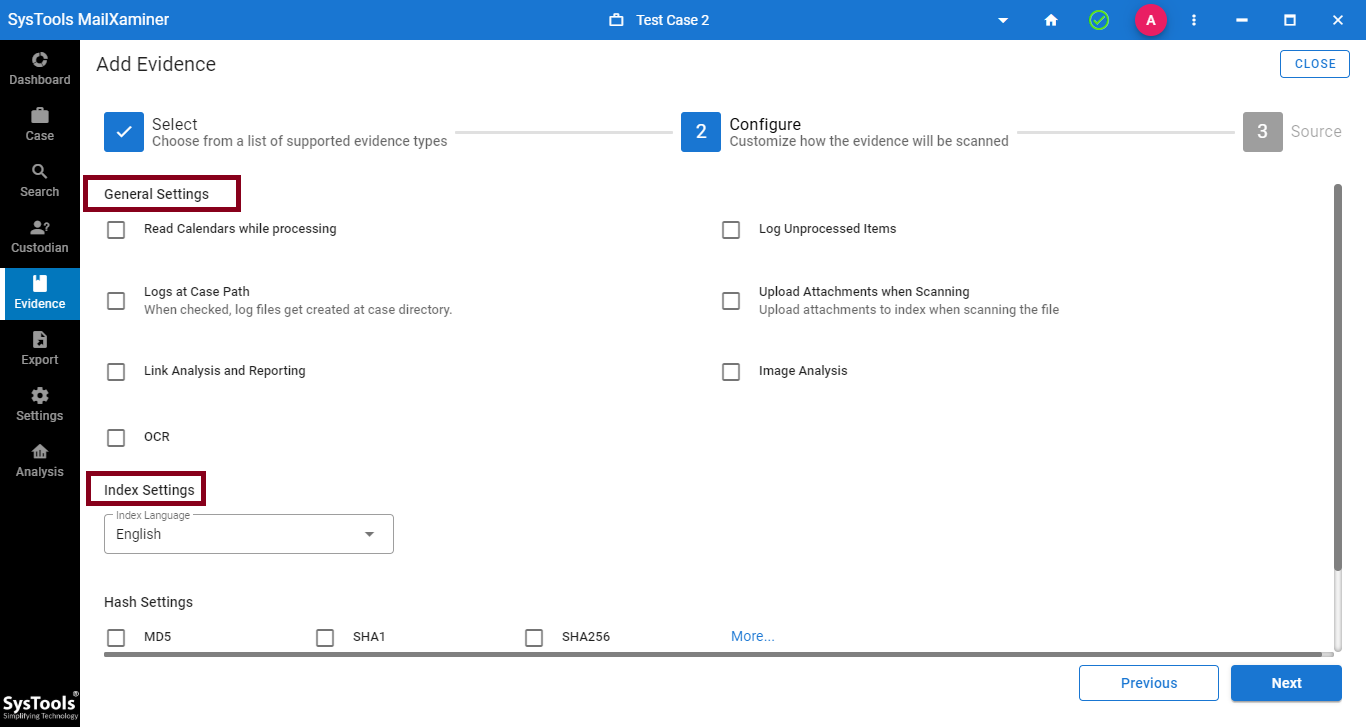Toggle Logs at Case Path checkbox
This screenshot has width=1366, height=727.
[116, 301]
